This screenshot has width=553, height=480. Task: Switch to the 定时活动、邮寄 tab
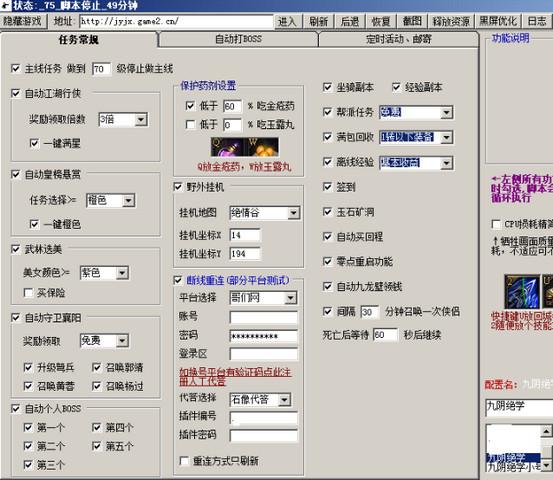point(399,39)
